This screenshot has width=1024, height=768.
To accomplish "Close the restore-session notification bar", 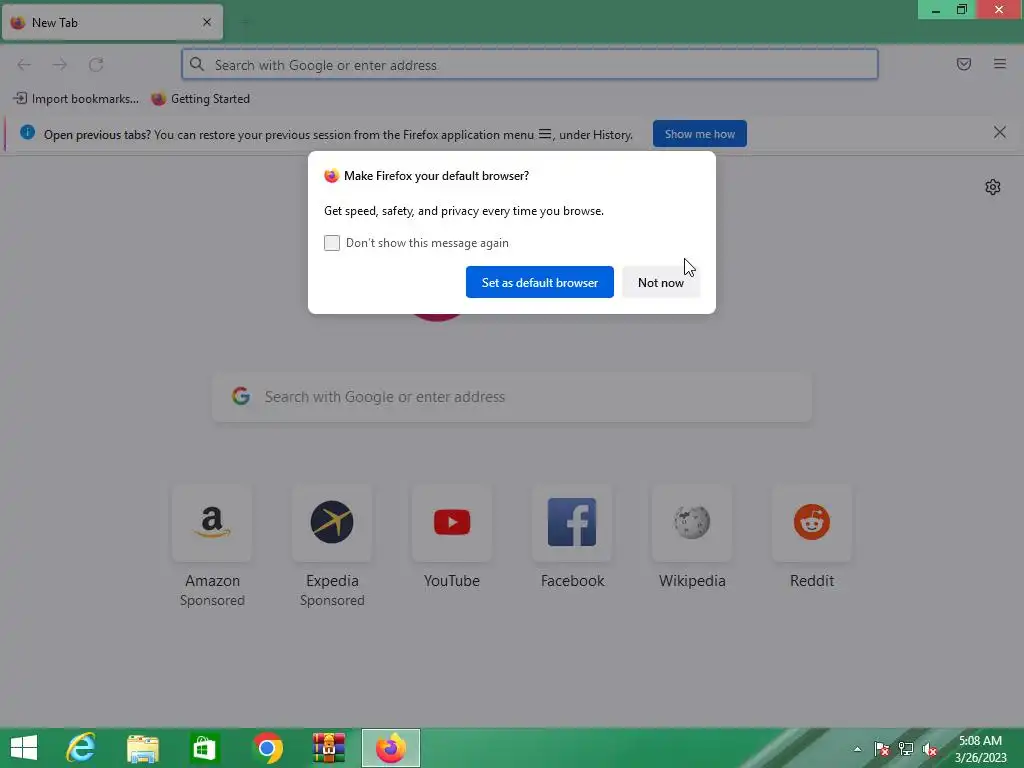I will pyautogui.click(x=999, y=133).
